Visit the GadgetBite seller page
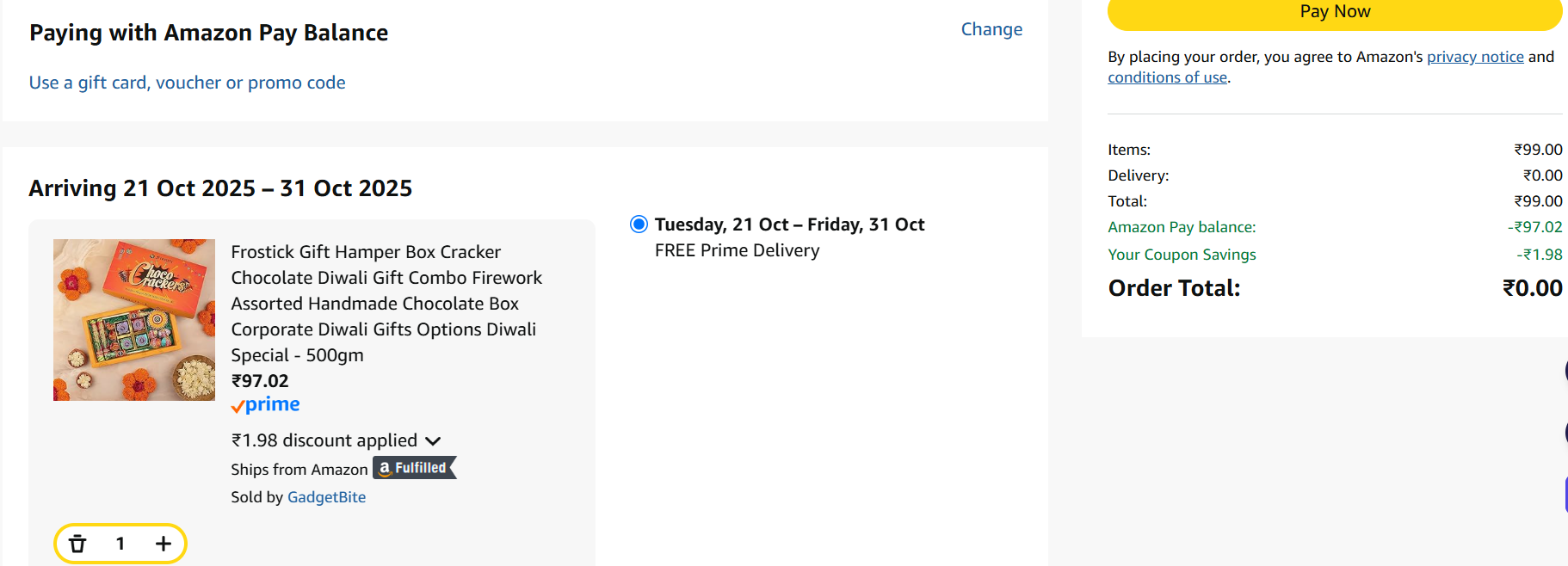The height and width of the screenshot is (566, 1568). tap(326, 497)
